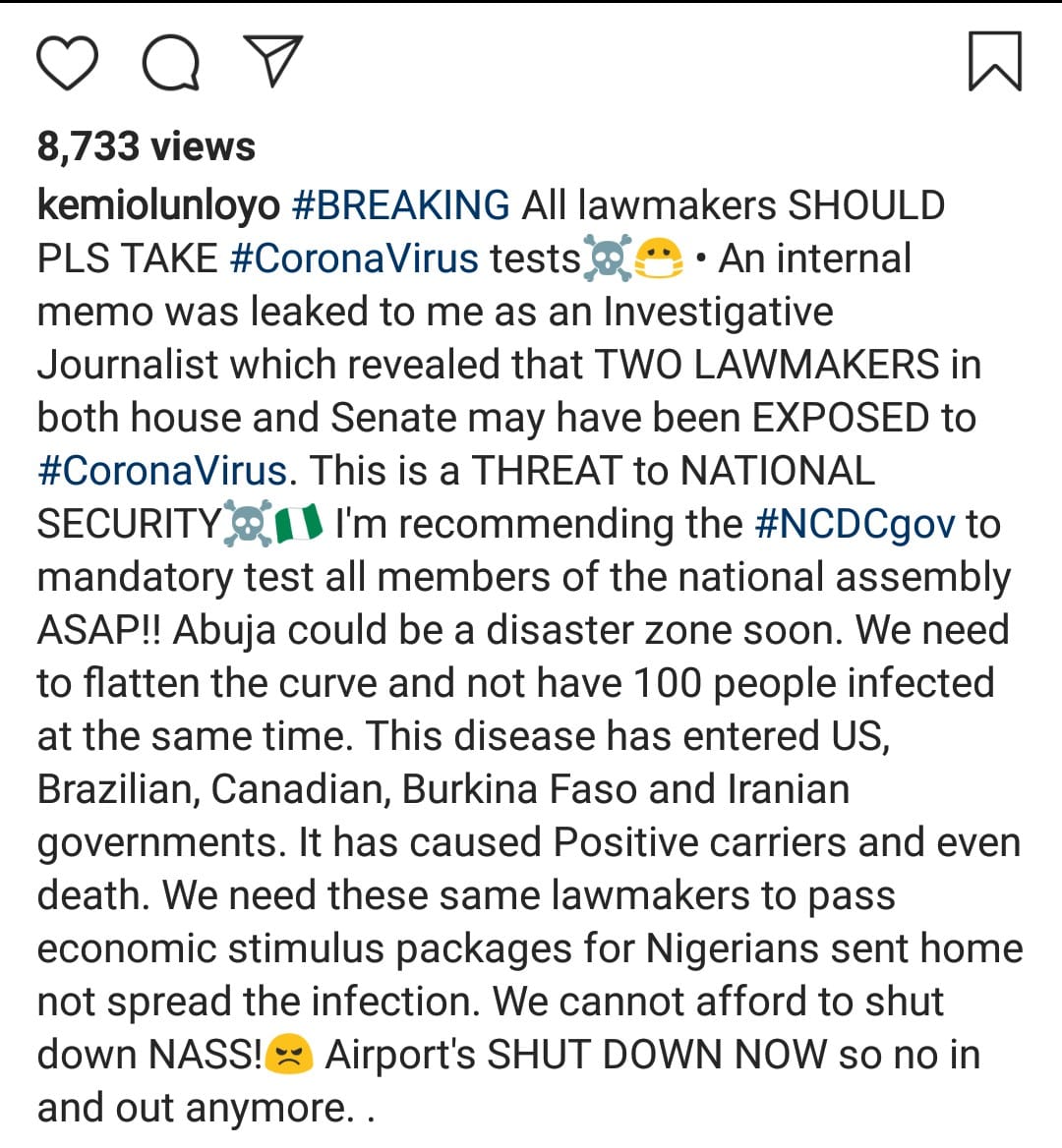Open the kemiolunloyo profile link
Screen dimensions: 1062x1148
pos(158,205)
